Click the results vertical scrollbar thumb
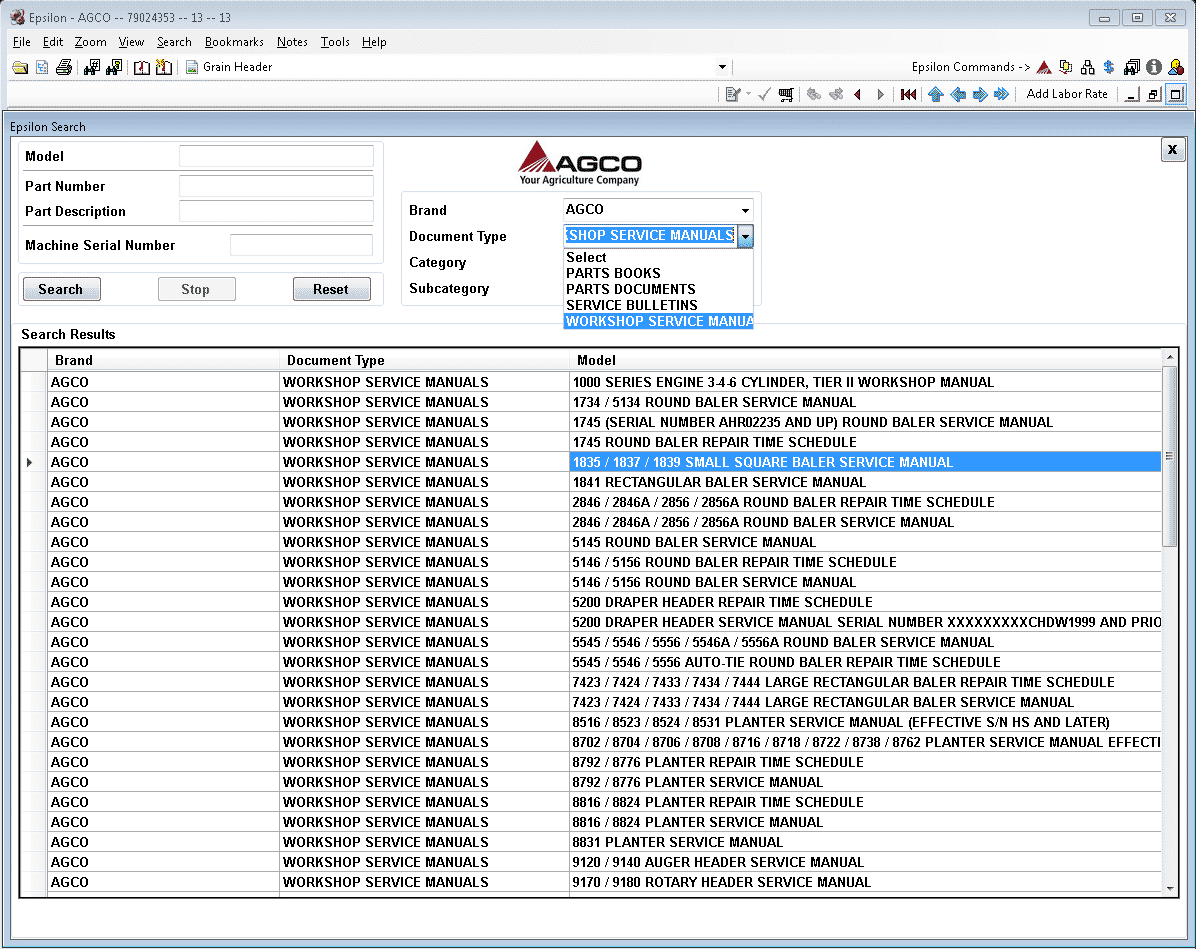 point(1169,455)
